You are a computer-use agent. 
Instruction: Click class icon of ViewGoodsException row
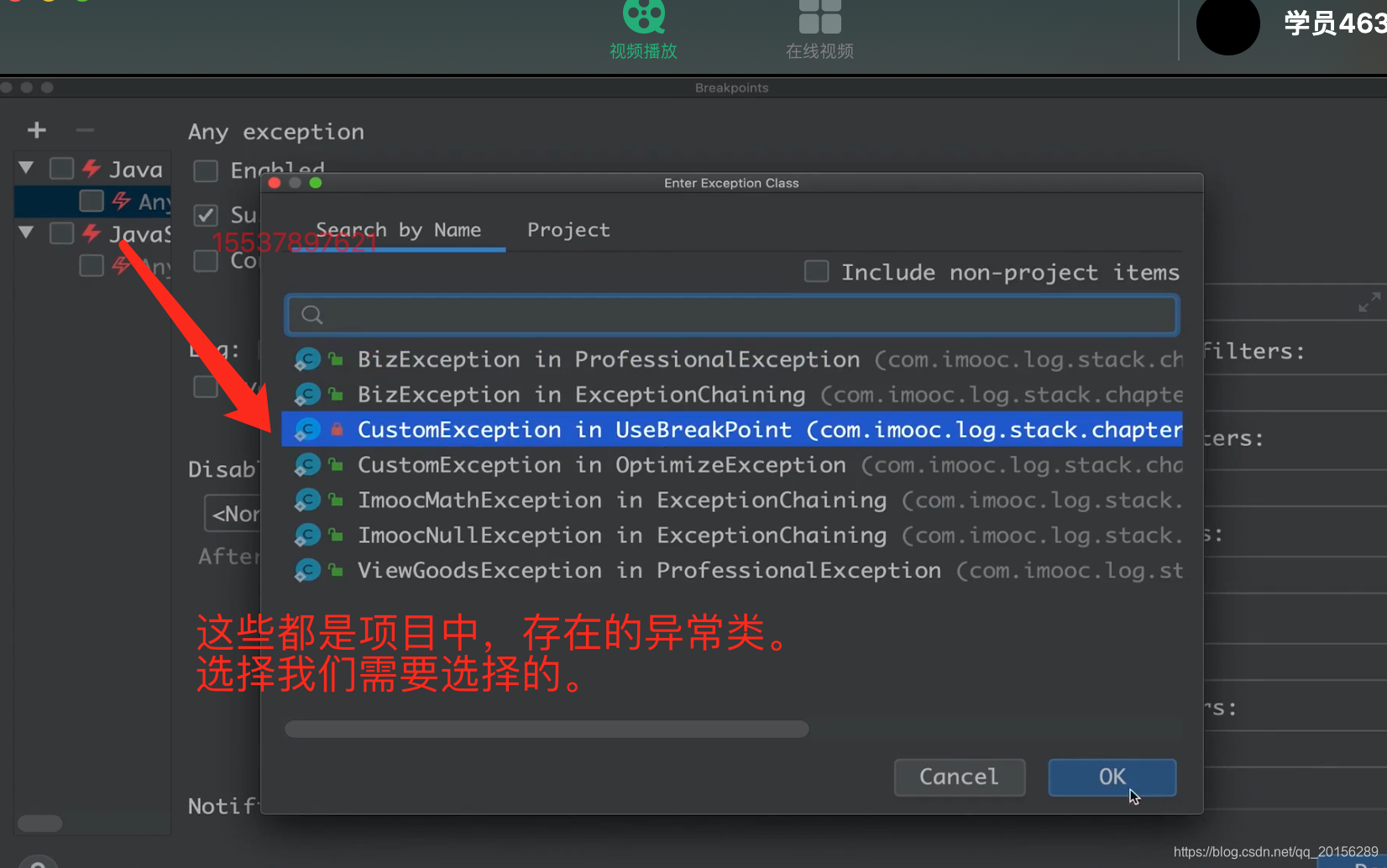tap(307, 571)
